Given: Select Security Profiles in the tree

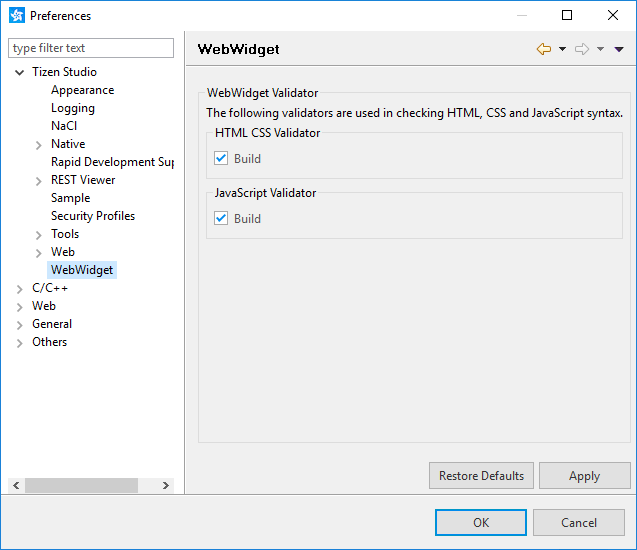Looking at the screenshot, I should click(x=93, y=216).
